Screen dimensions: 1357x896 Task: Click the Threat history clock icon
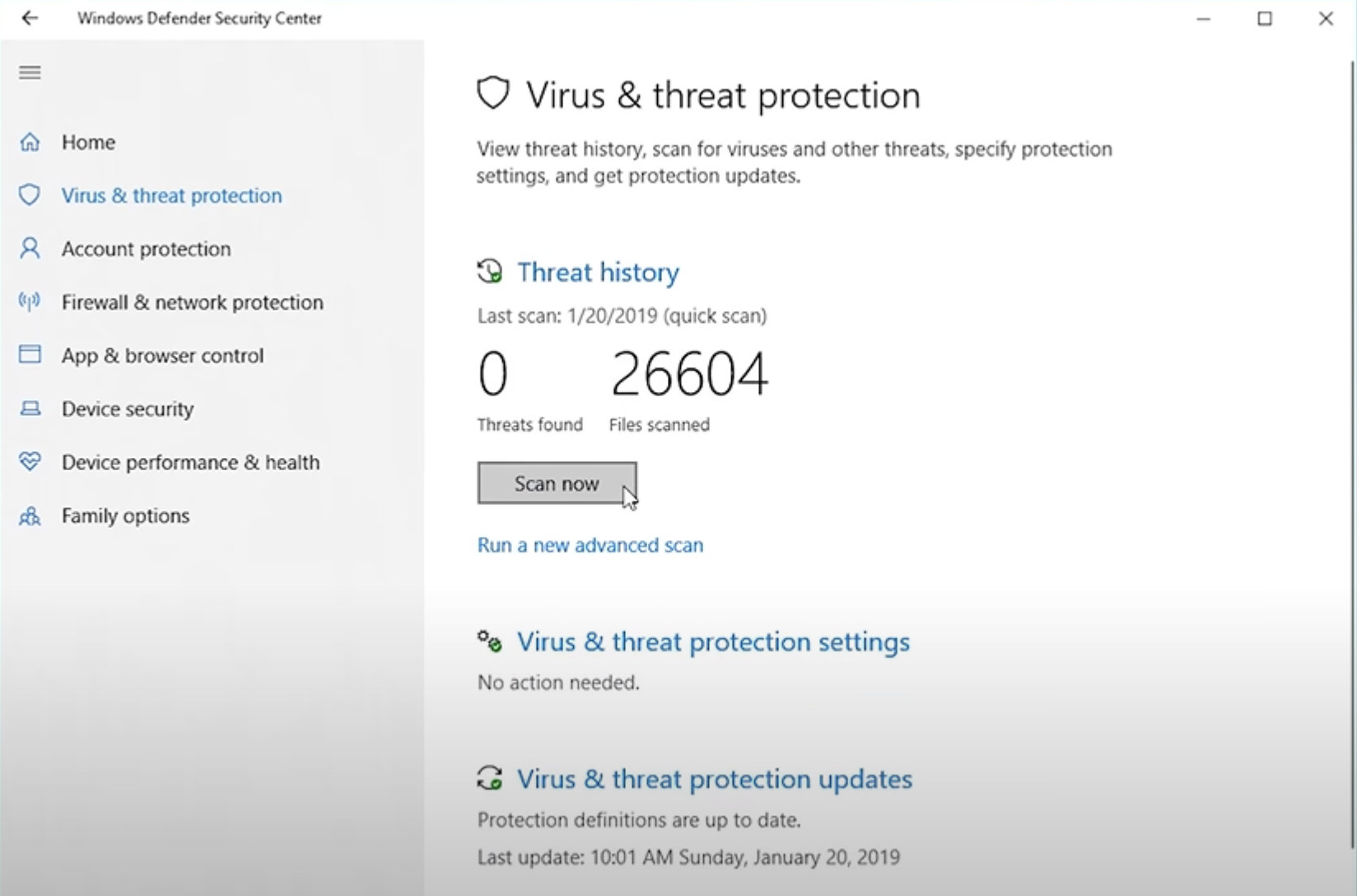click(490, 271)
